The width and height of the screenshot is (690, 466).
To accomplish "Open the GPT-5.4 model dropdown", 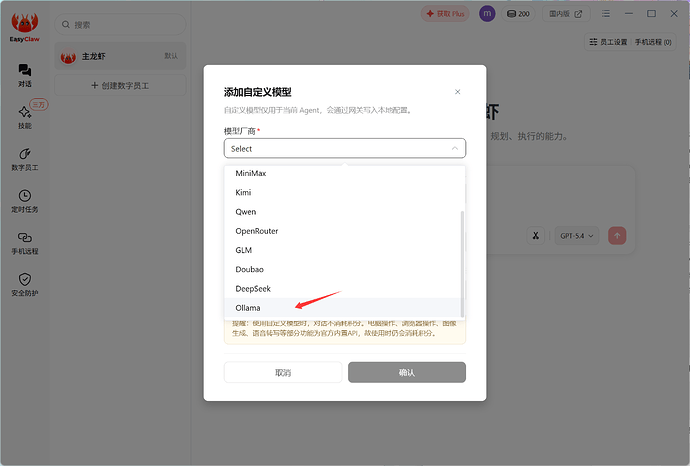I will [x=576, y=236].
